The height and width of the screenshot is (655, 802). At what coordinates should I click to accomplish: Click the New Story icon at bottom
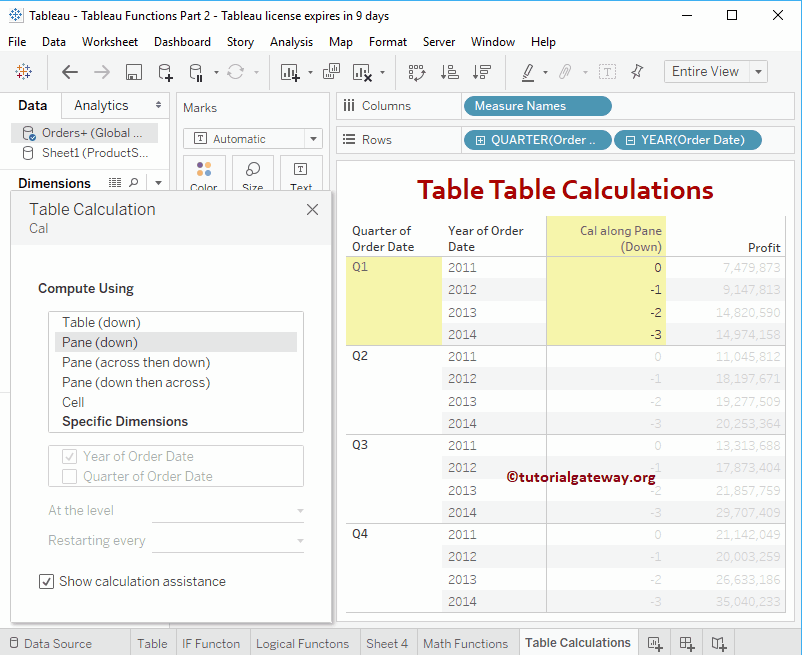tap(719, 643)
